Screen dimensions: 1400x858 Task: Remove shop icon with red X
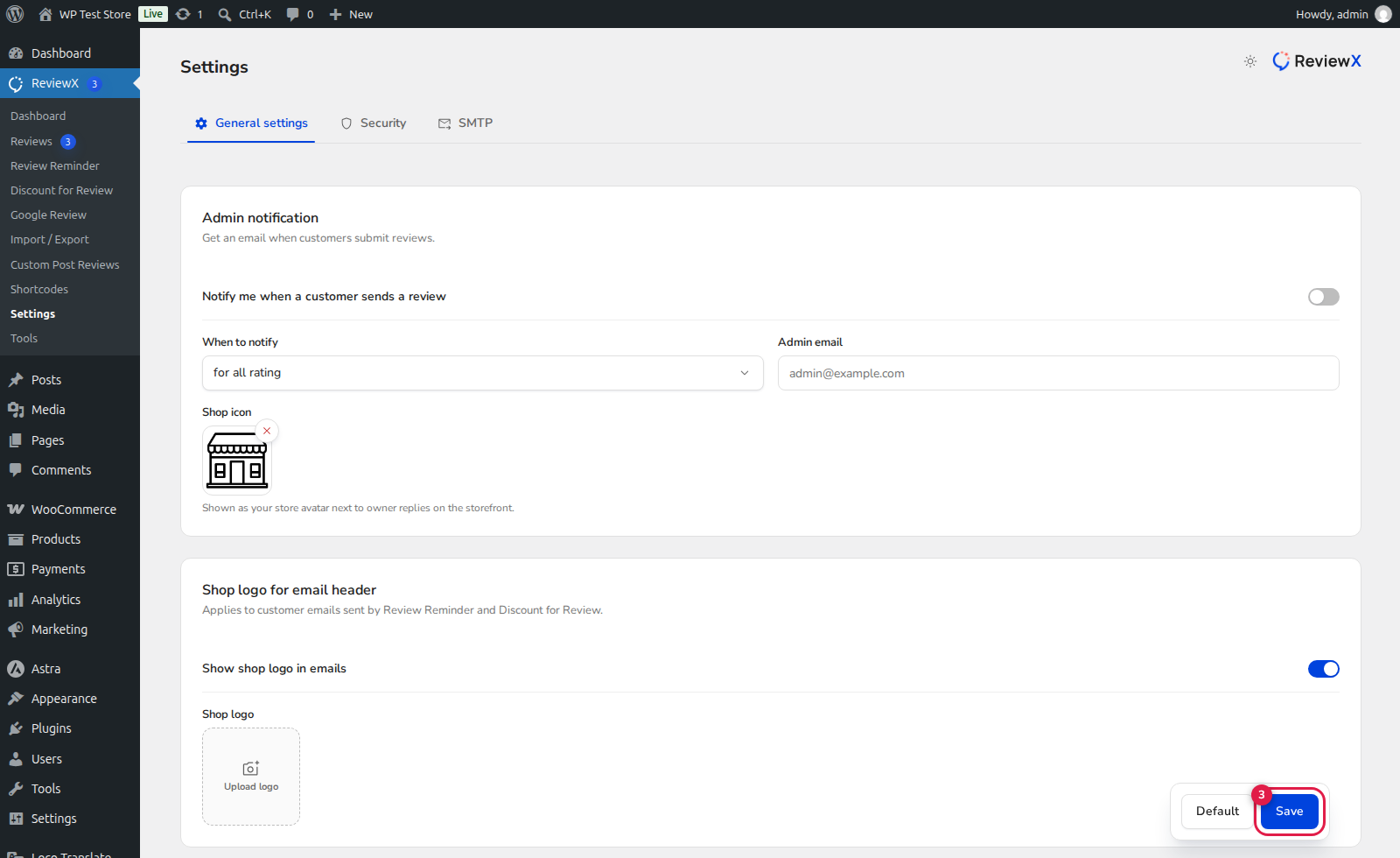point(267,431)
